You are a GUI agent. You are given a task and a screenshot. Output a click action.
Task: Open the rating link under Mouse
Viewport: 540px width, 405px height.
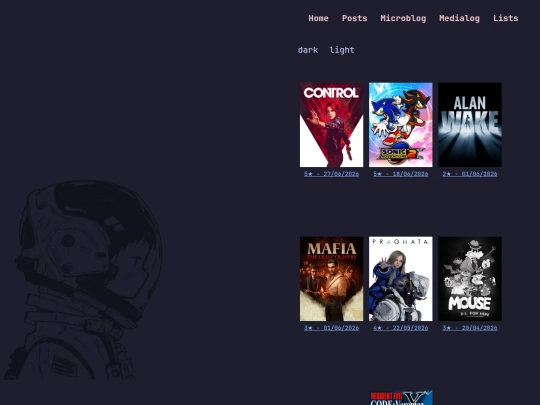[470, 328]
